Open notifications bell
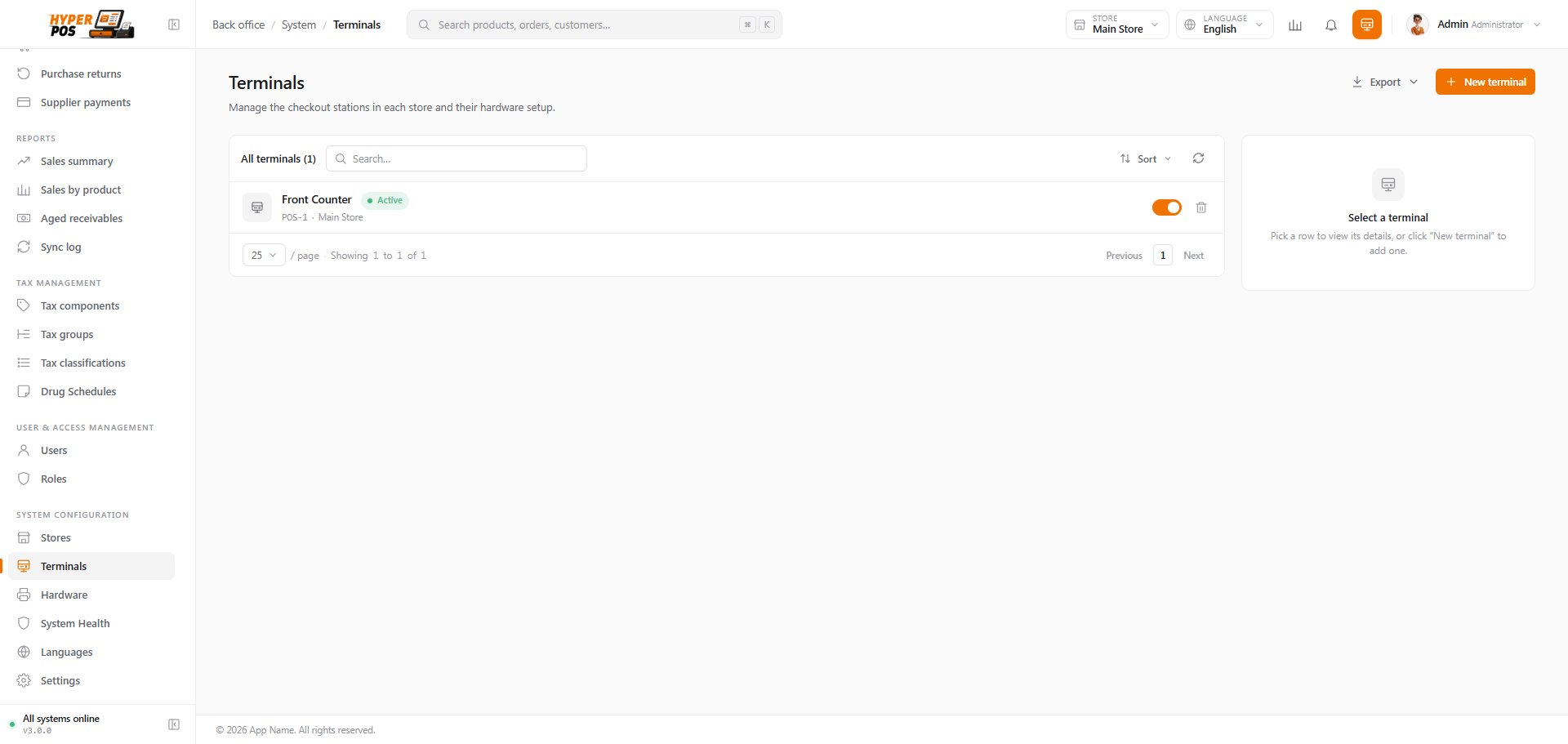The height and width of the screenshot is (744, 1568). pos(1331,25)
